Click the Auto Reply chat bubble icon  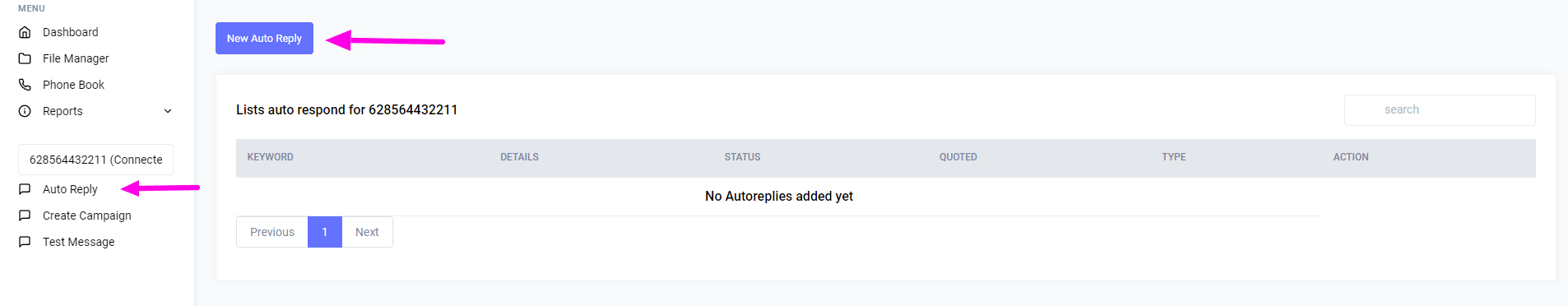click(x=25, y=189)
